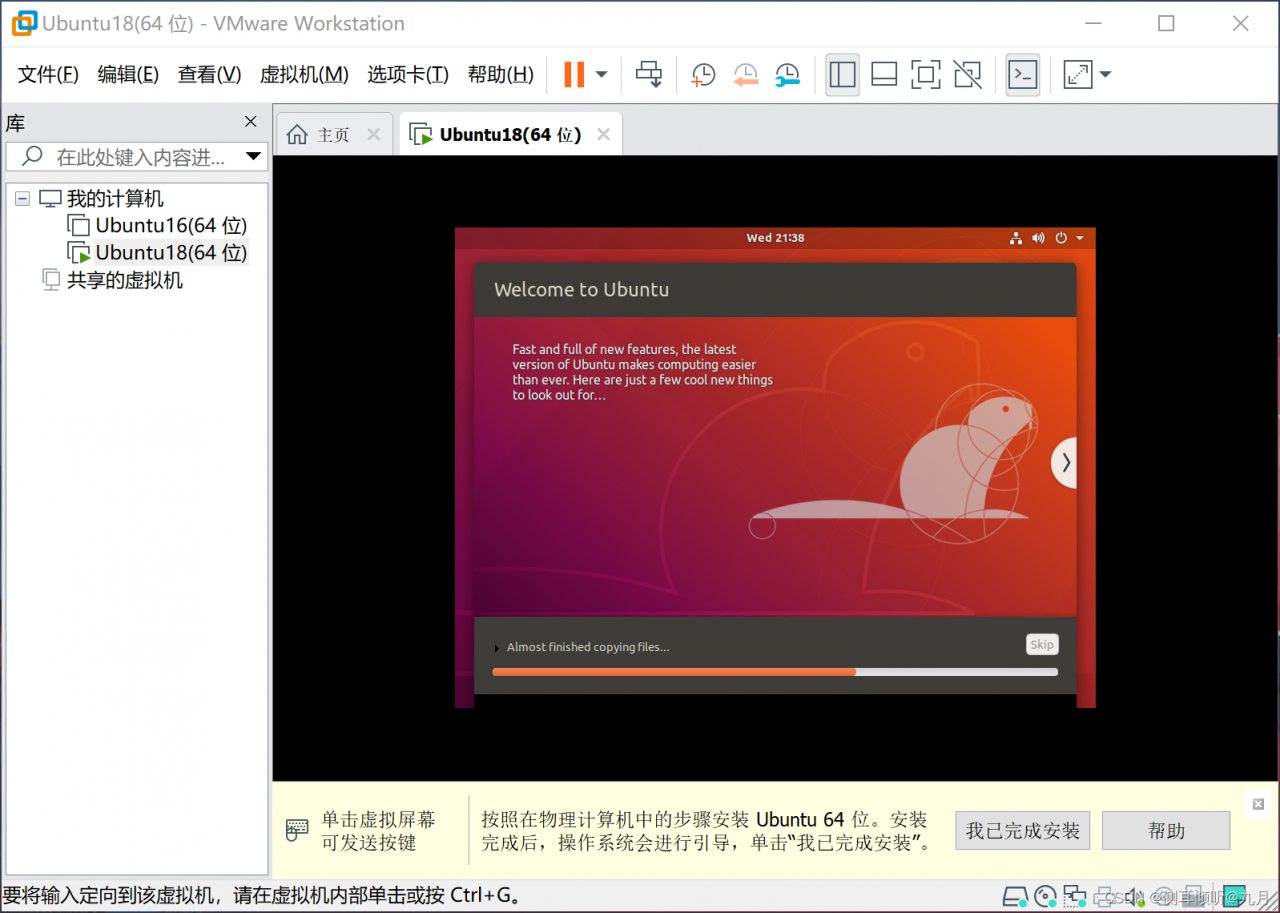Toggle the library sidebar view
This screenshot has height=913, width=1280.
click(843, 74)
